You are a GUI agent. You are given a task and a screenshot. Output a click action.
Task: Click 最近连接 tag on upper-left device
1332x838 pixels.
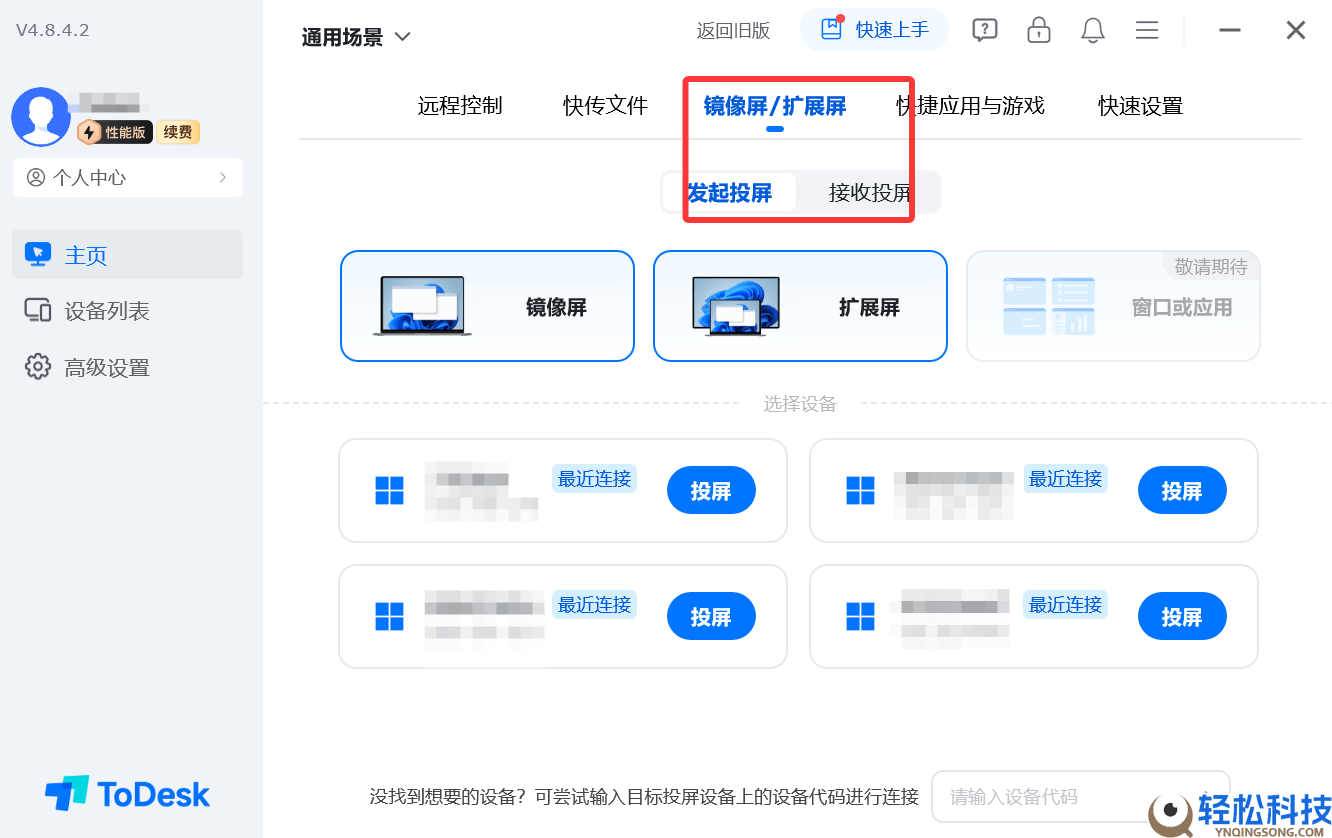tap(594, 478)
